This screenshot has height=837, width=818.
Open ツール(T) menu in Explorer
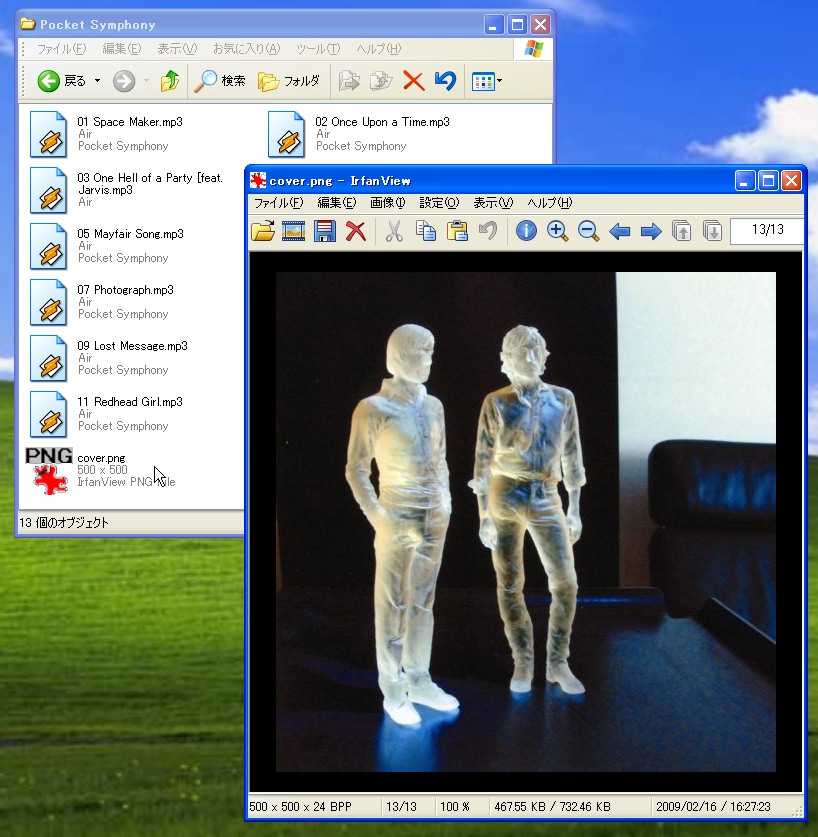tap(318, 49)
